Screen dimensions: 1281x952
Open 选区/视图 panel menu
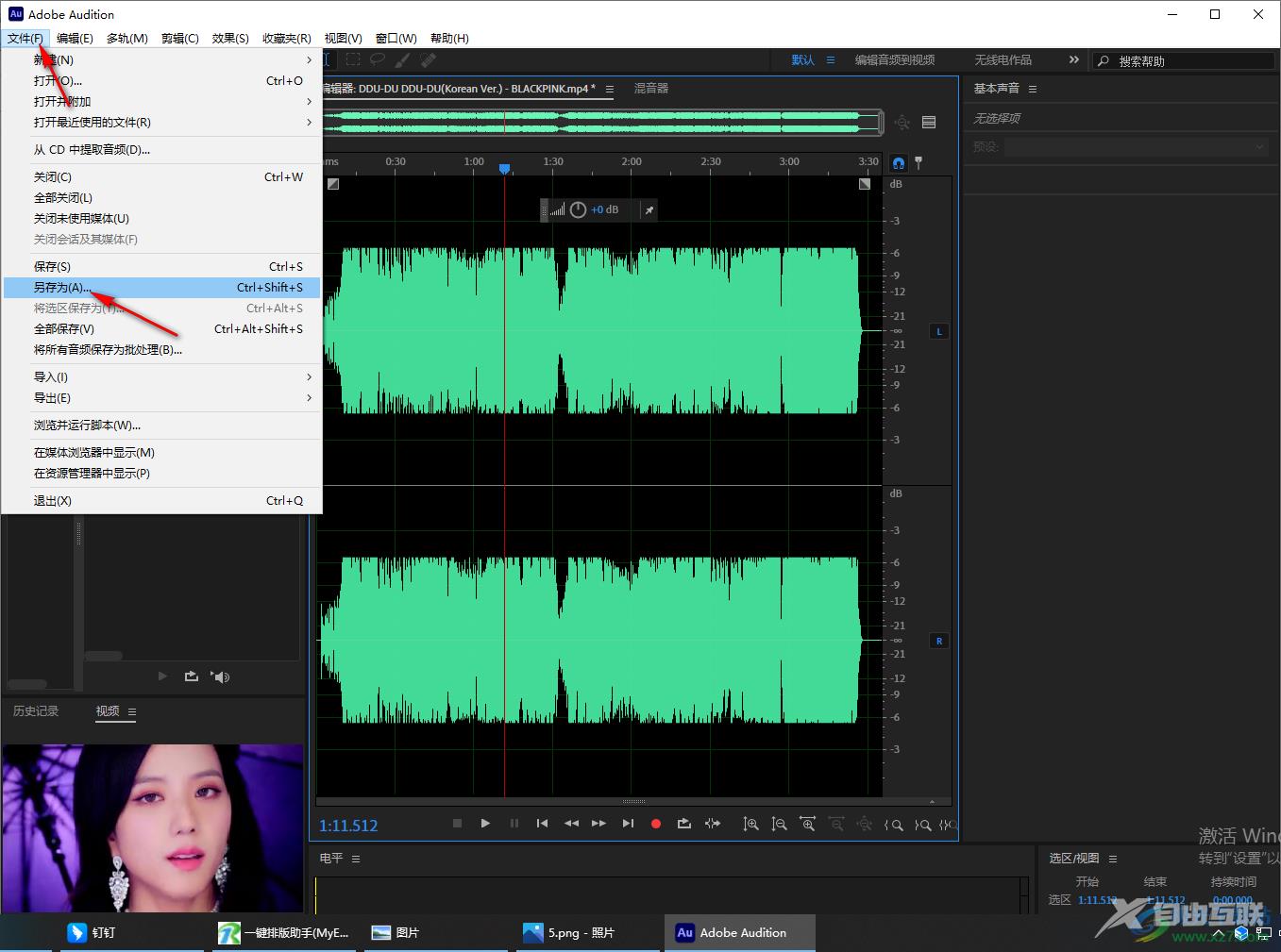[x=1113, y=859]
